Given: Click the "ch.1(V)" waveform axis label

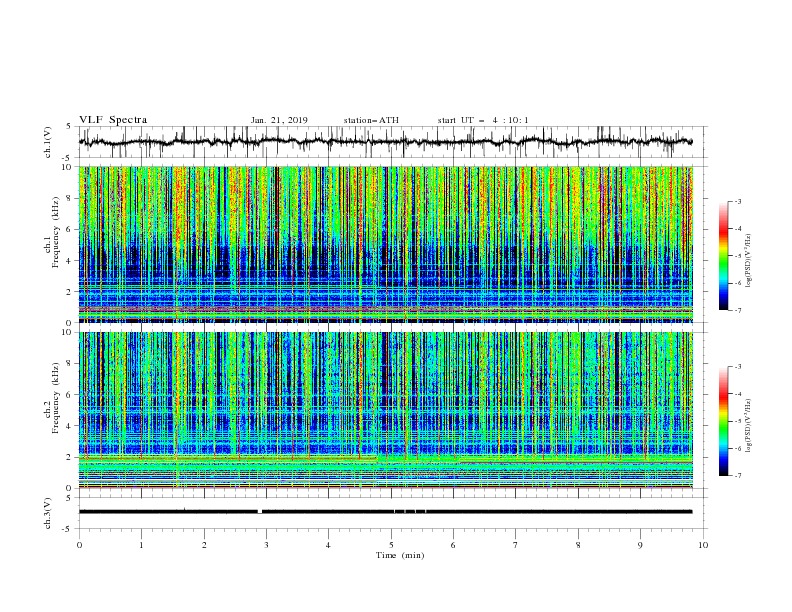Looking at the screenshot, I should point(48,142).
